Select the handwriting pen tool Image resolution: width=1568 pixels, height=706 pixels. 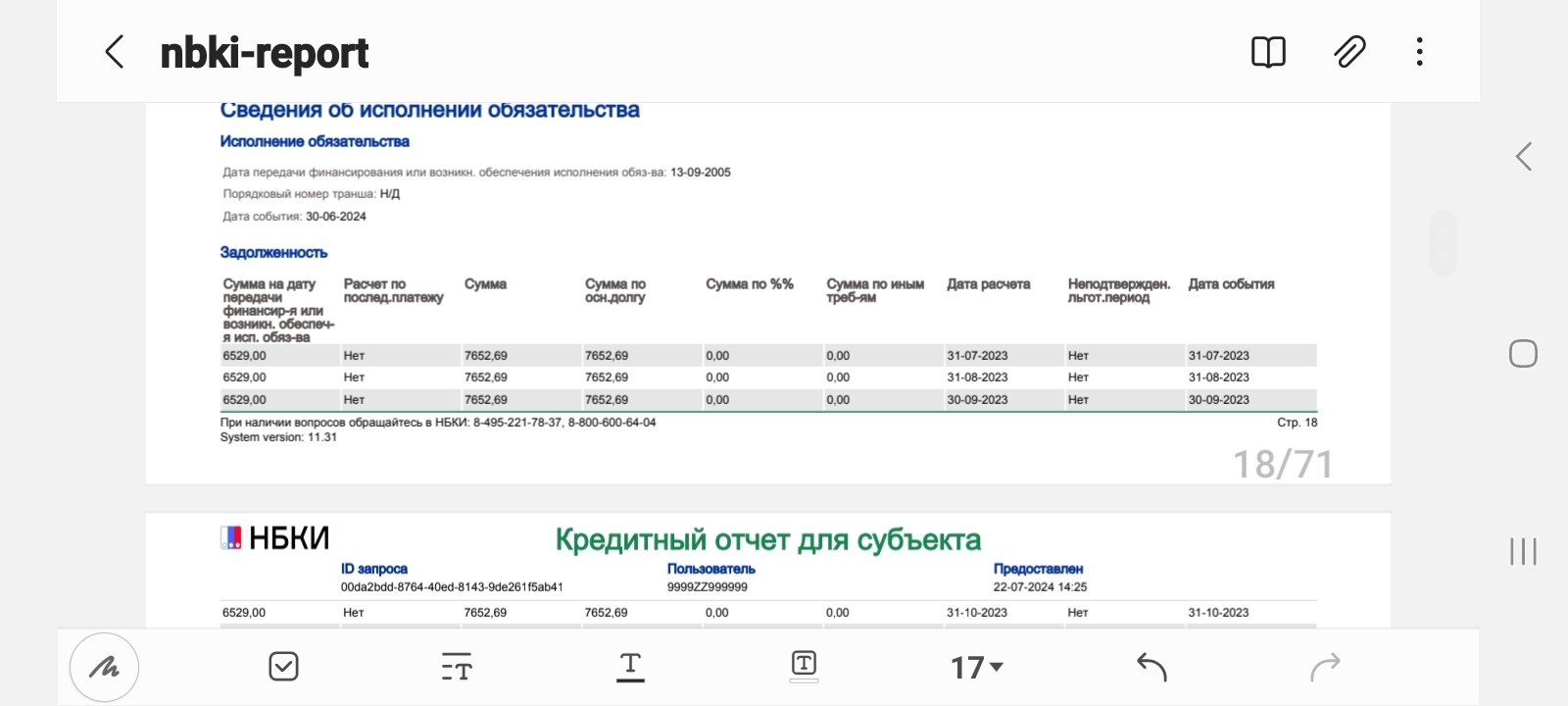click(x=104, y=668)
